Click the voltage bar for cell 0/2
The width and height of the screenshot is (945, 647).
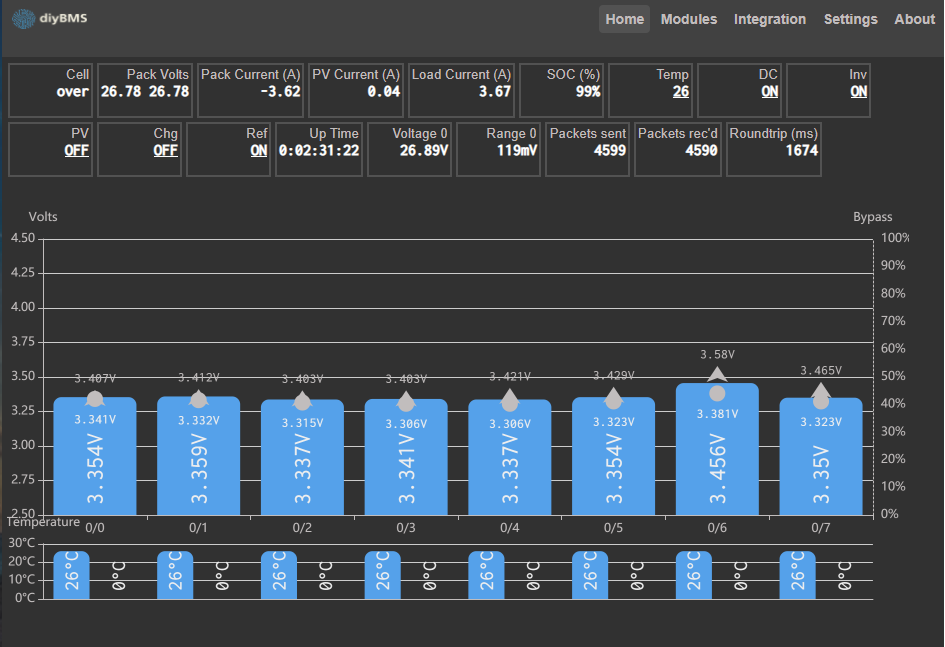(302, 457)
